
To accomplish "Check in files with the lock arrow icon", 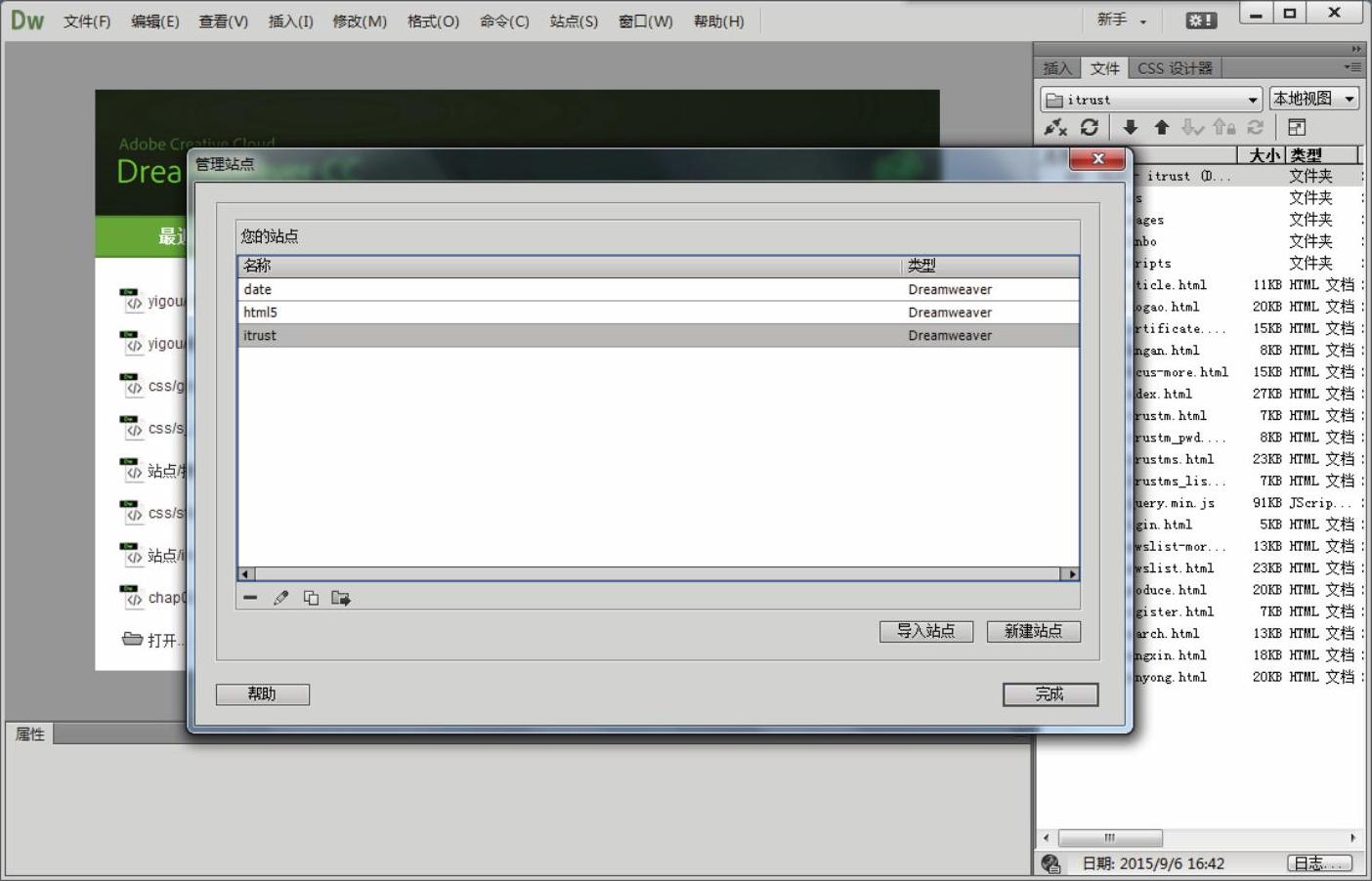I will (x=1224, y=127).
